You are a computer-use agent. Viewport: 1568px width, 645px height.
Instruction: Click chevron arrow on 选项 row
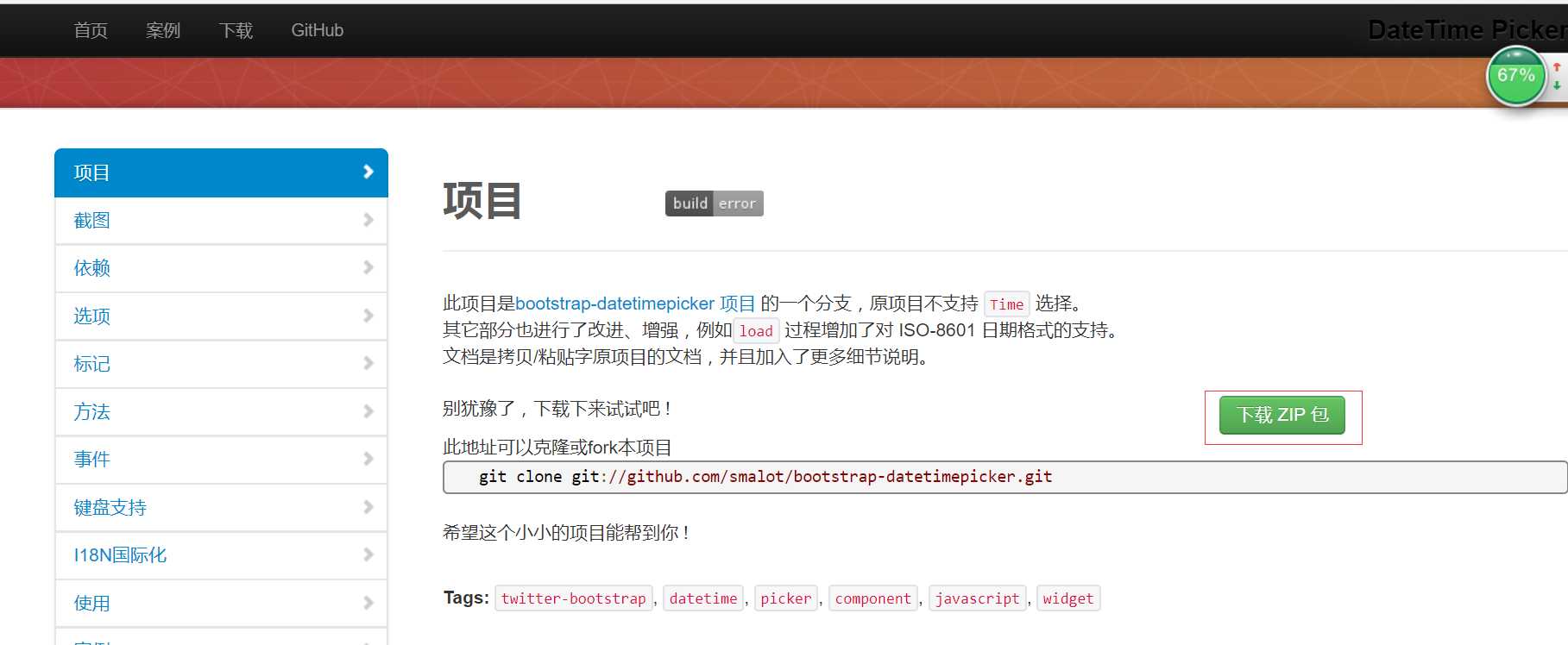tap(368, 316)
